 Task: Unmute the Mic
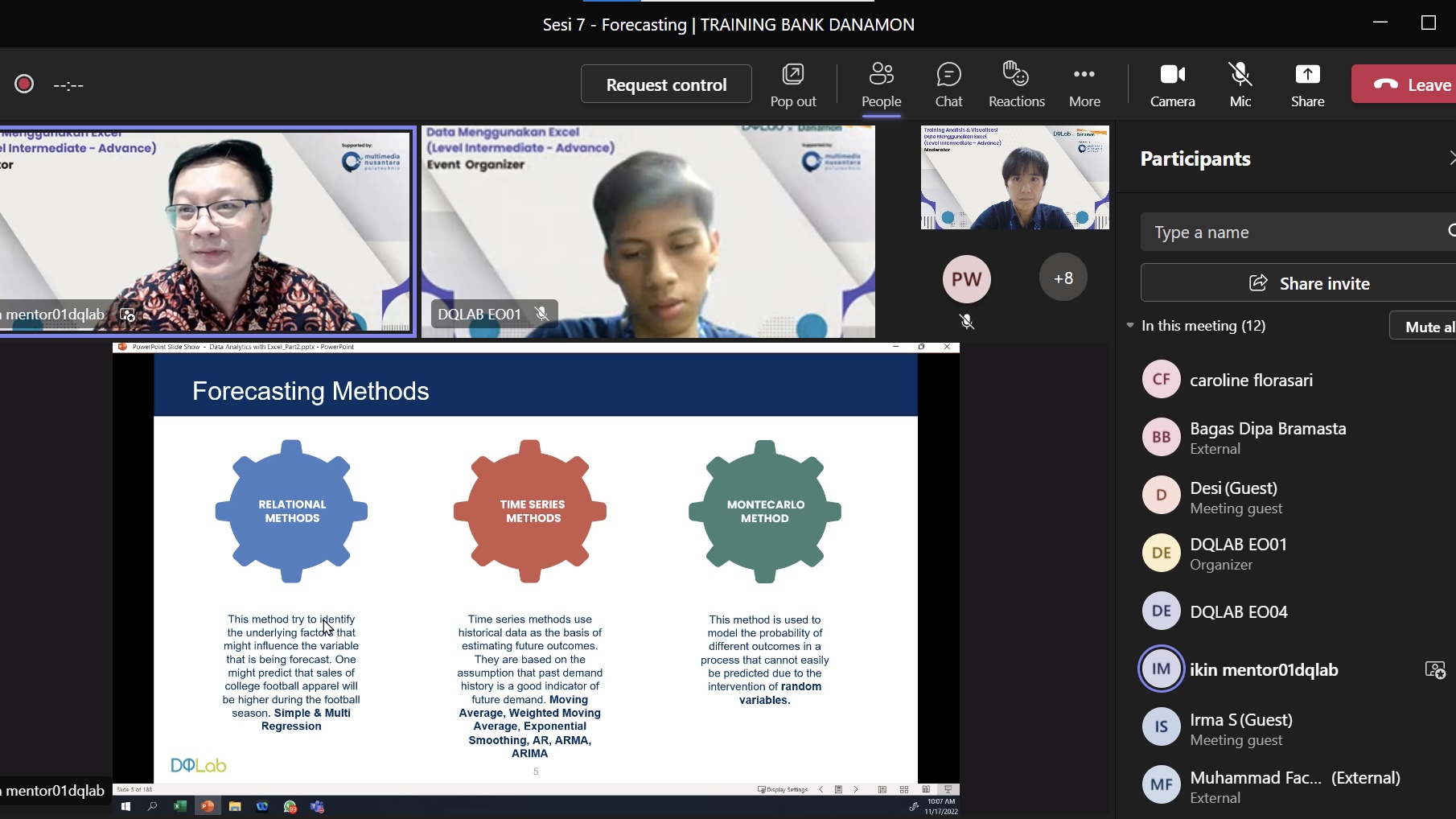click(x=1240, y=84)
